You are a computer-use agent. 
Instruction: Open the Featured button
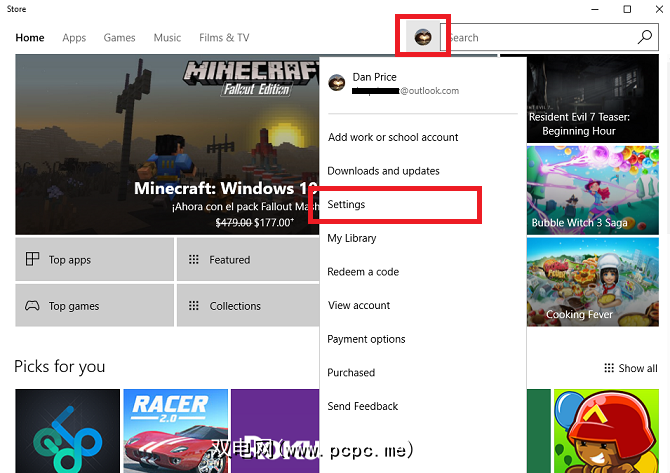pos(248,259)
